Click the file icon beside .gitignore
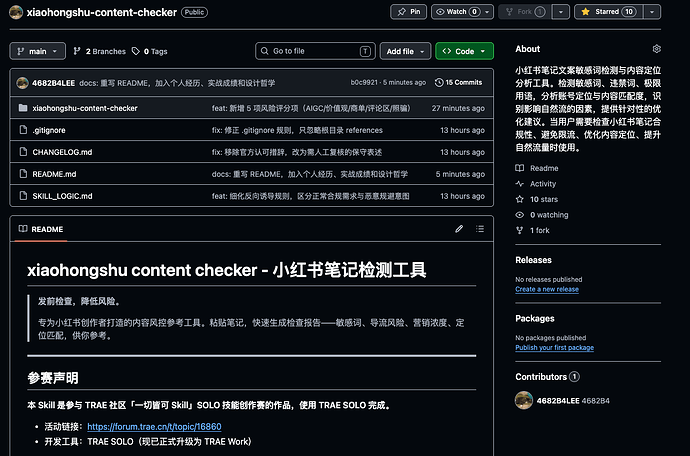The width and height of the screenshot is (690, 456). 23,130
